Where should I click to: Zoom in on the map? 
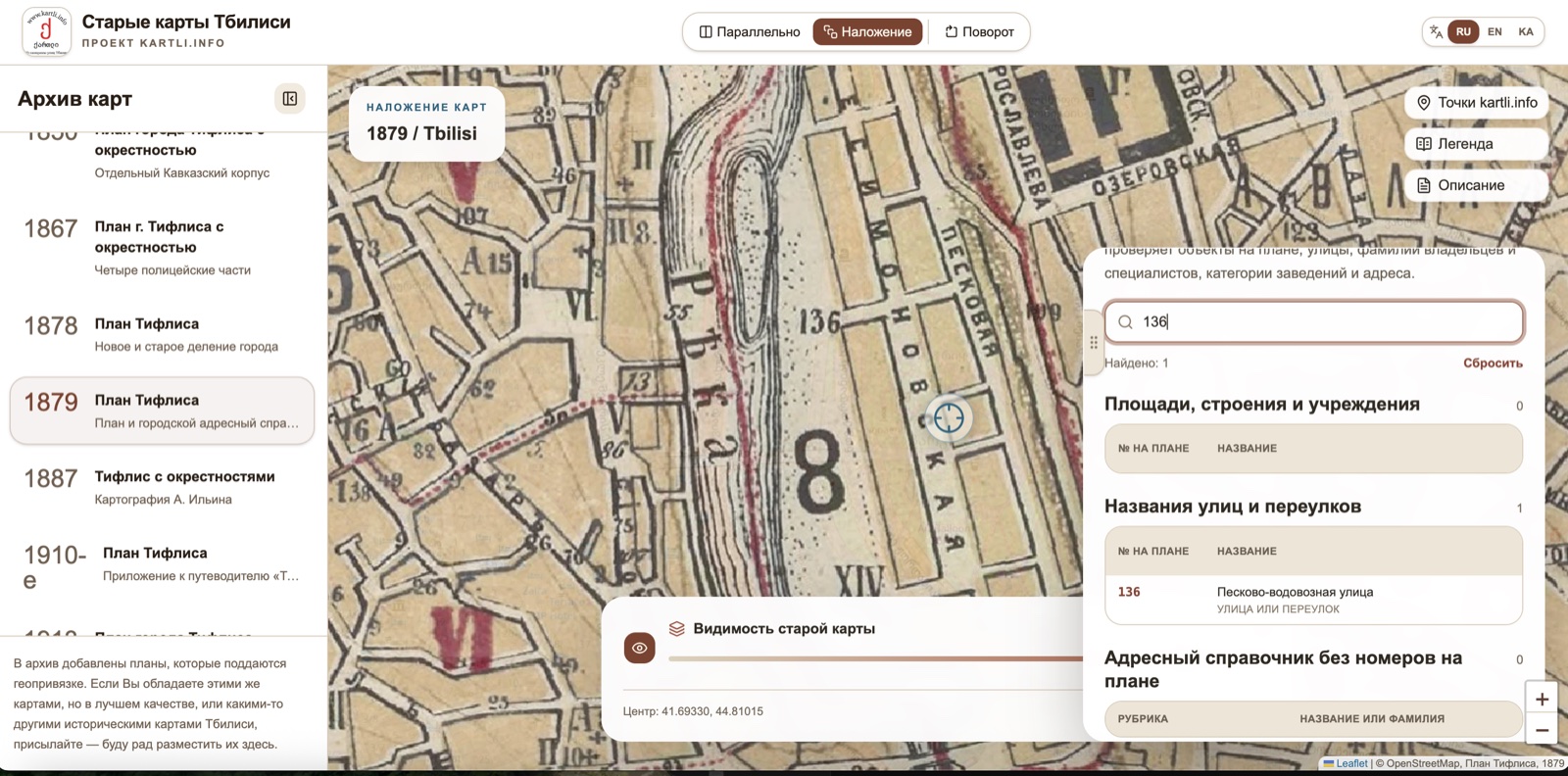(1542, 699)
